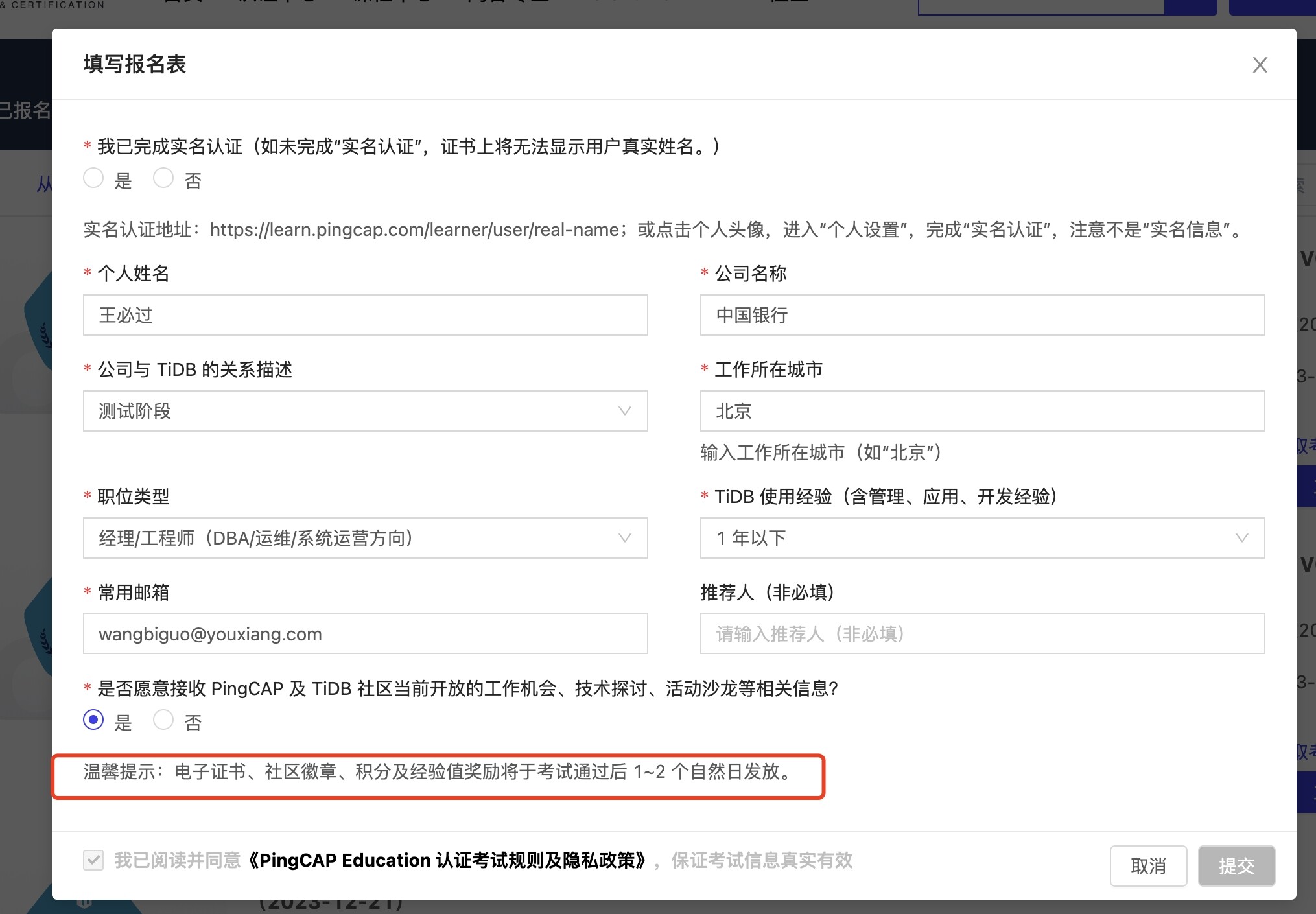Close the registration form dialog with X
Image resolution: width=1316 pixels, height=914 pixels.
(1260, 65)
